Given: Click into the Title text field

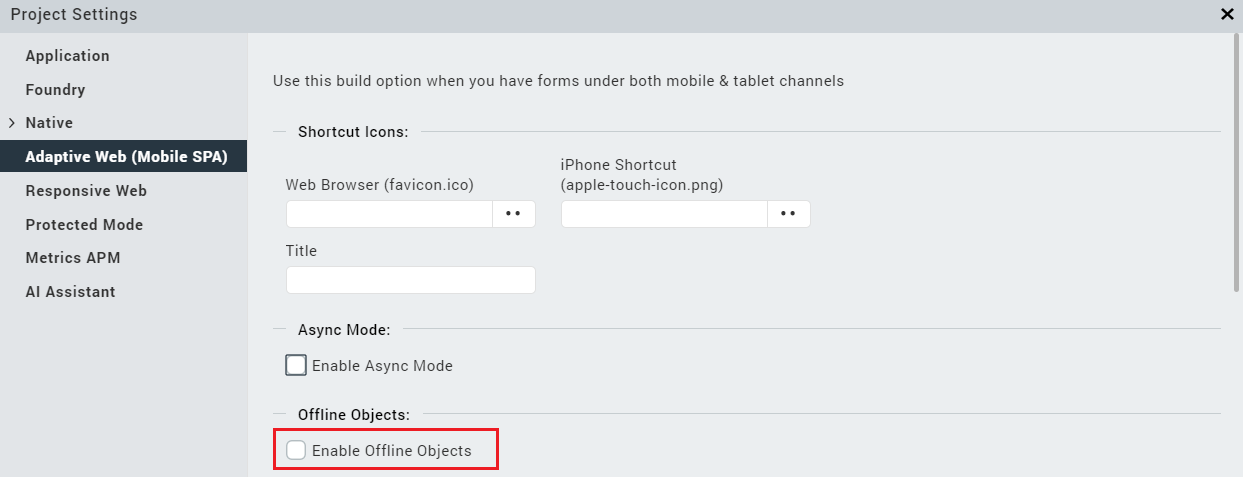Looking at the screenshot, I should tap(410, 280).
